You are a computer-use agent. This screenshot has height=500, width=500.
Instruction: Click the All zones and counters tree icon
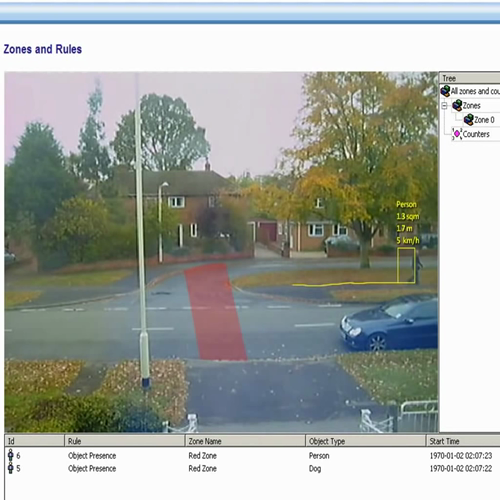click(x=445, y=91)
